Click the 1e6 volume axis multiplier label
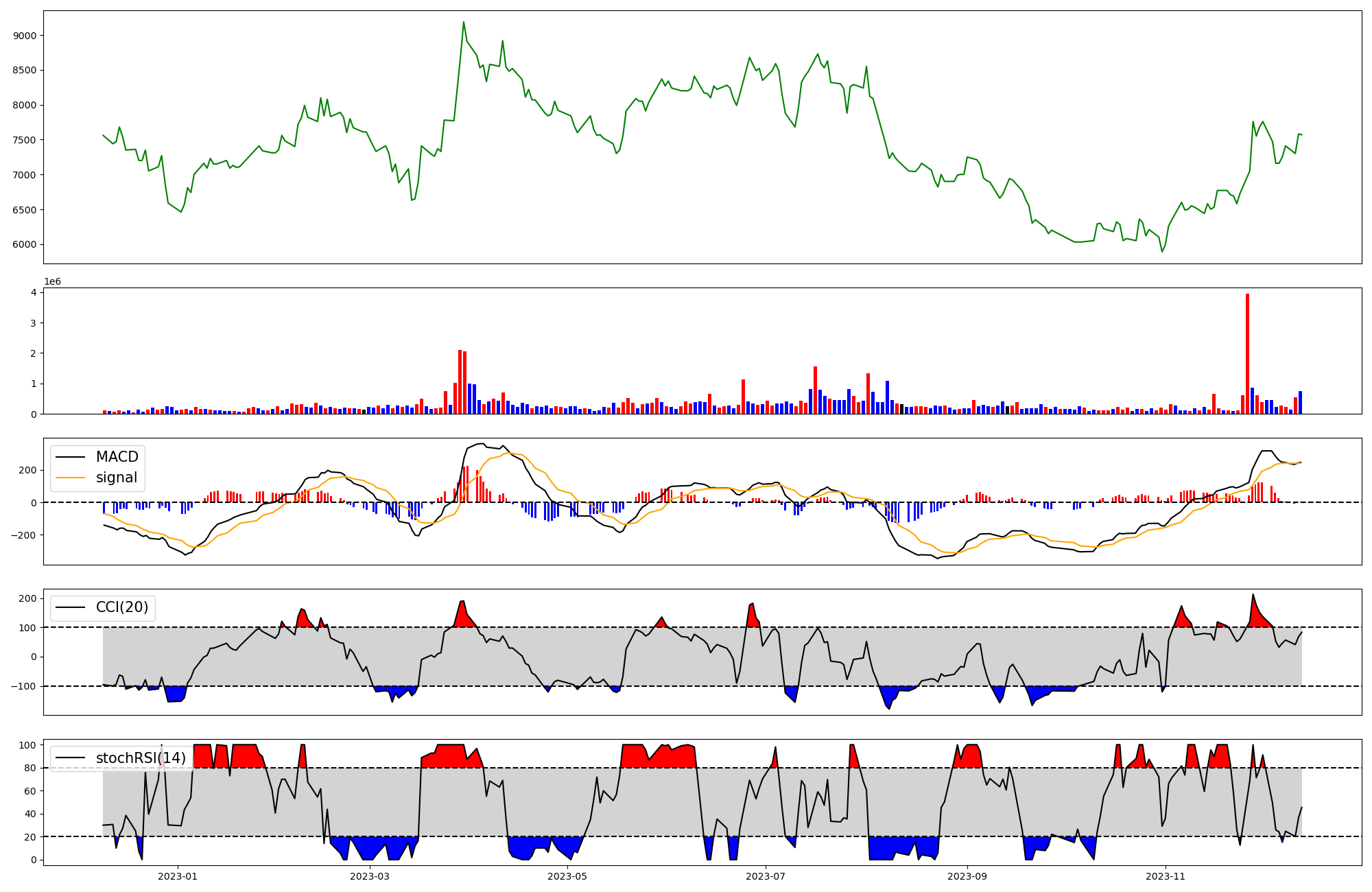Image resolution: width=1372 pixels, height=892 pixels. (52, 282)
